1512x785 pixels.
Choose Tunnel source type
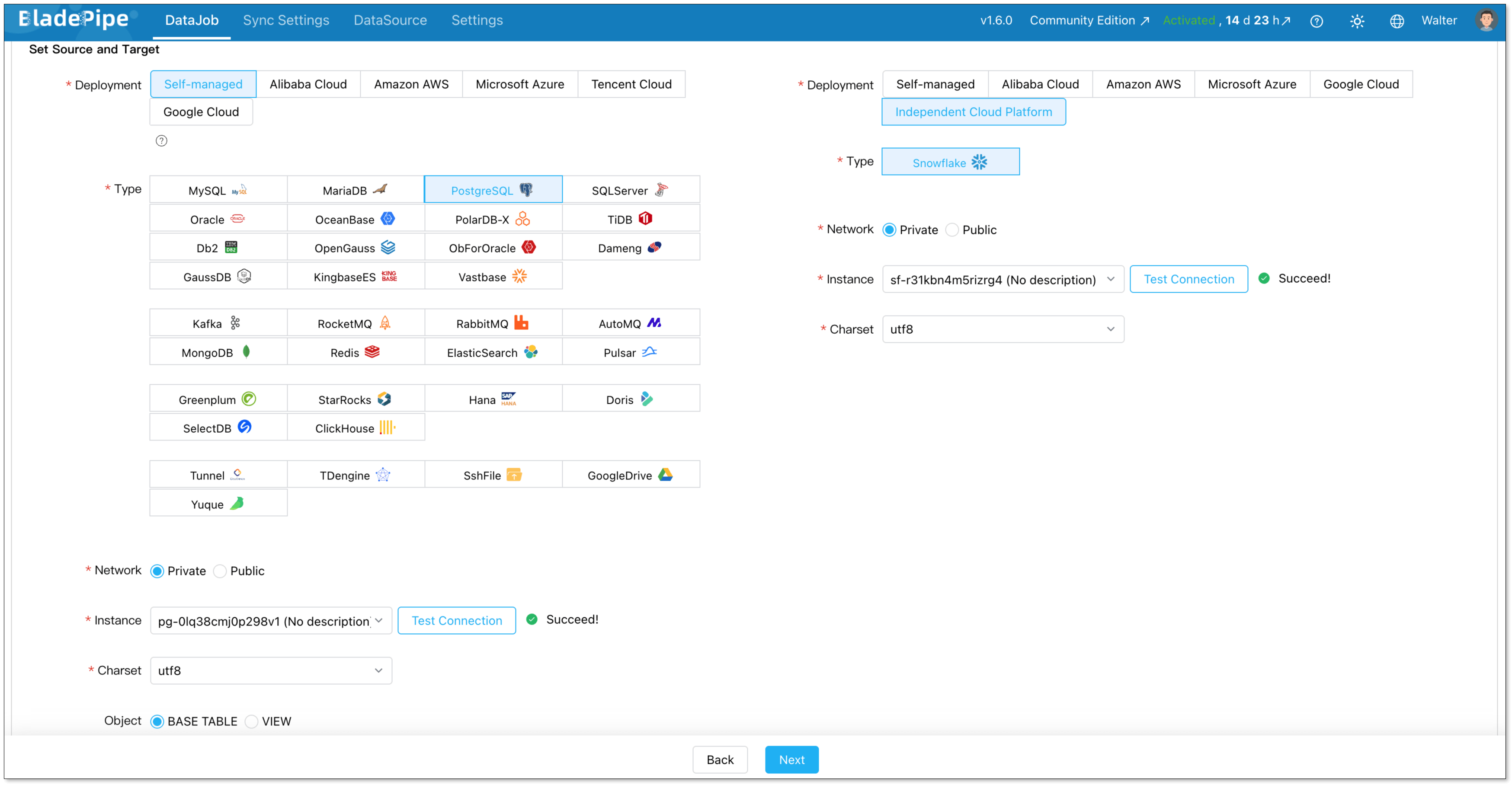coord(218,475)
